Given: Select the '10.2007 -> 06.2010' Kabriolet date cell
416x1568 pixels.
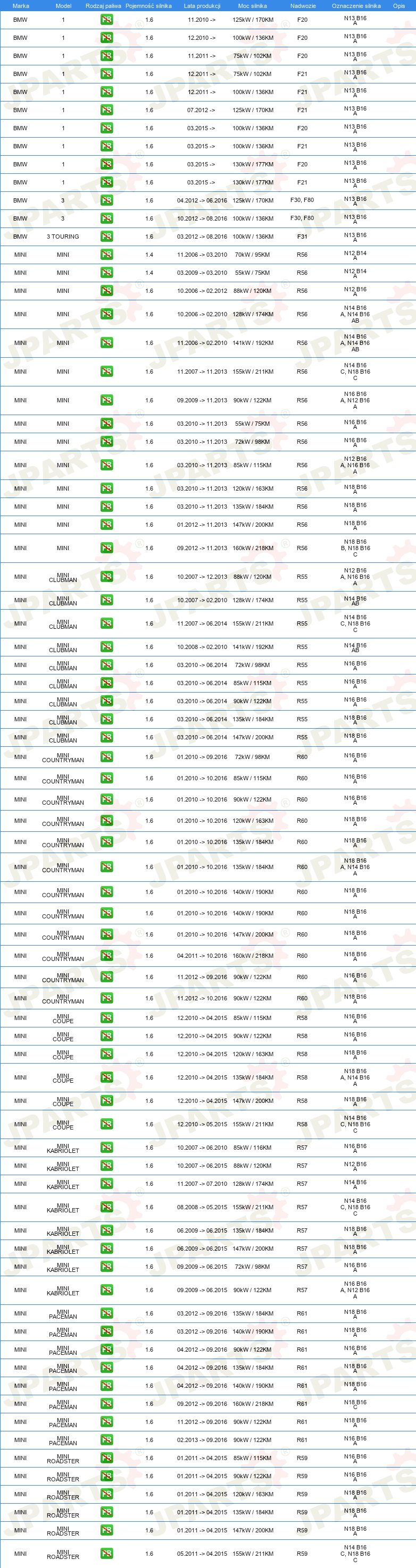Looking at the screenshot, I should tap(202, 1148).
